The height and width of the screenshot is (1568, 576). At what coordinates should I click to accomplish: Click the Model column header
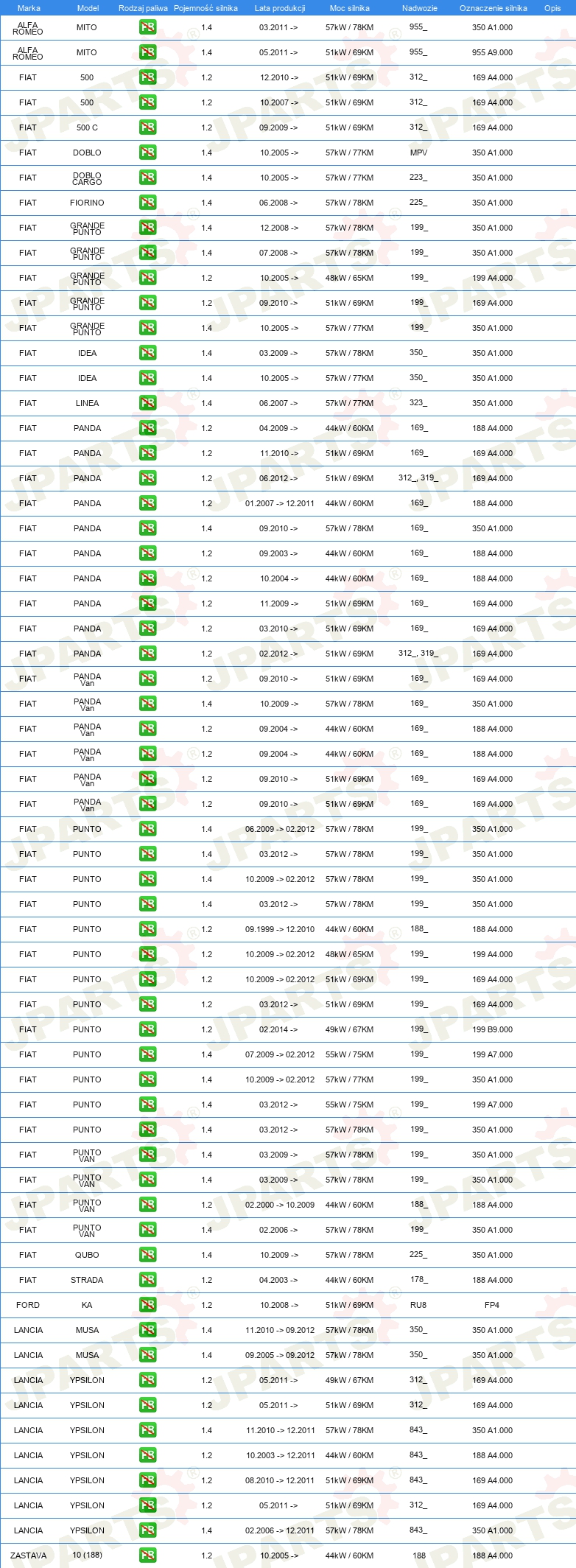(88, 8)
